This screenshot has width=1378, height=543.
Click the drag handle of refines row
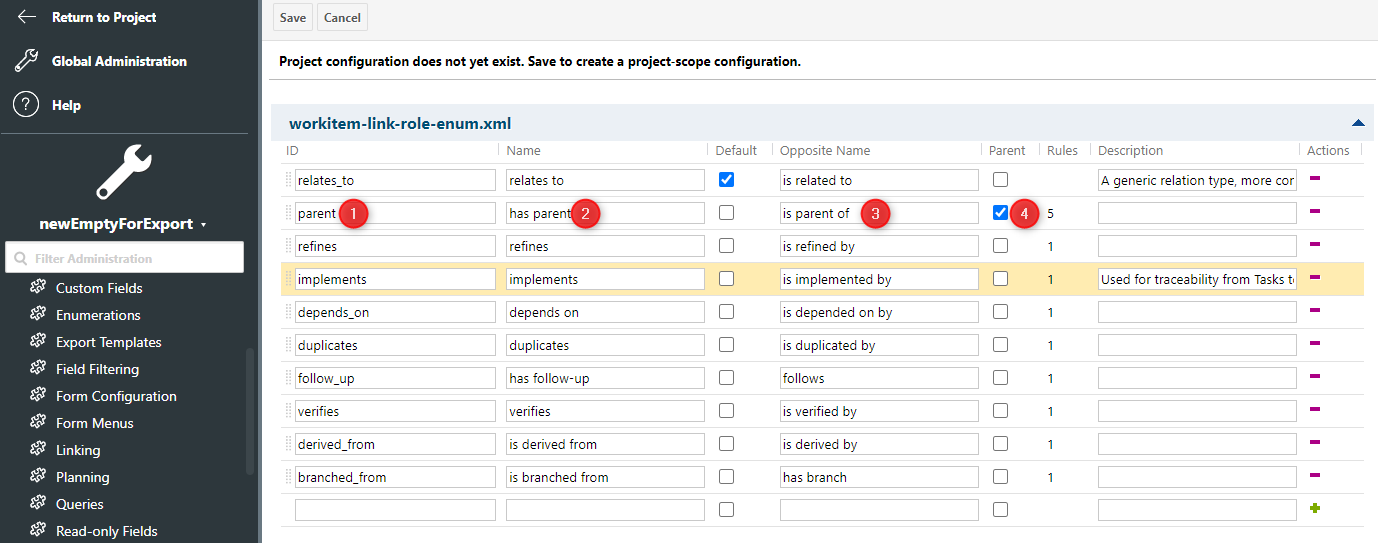pyautogui.click(x=289, y=246)
